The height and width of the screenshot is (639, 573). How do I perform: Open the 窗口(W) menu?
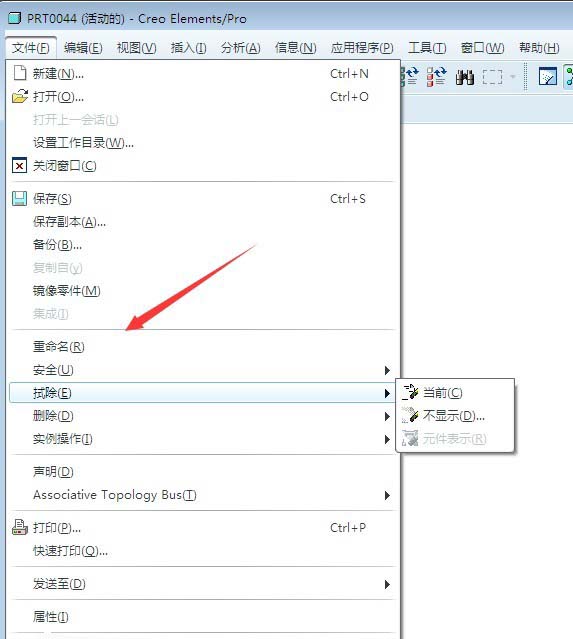click(x=483, y=48)
